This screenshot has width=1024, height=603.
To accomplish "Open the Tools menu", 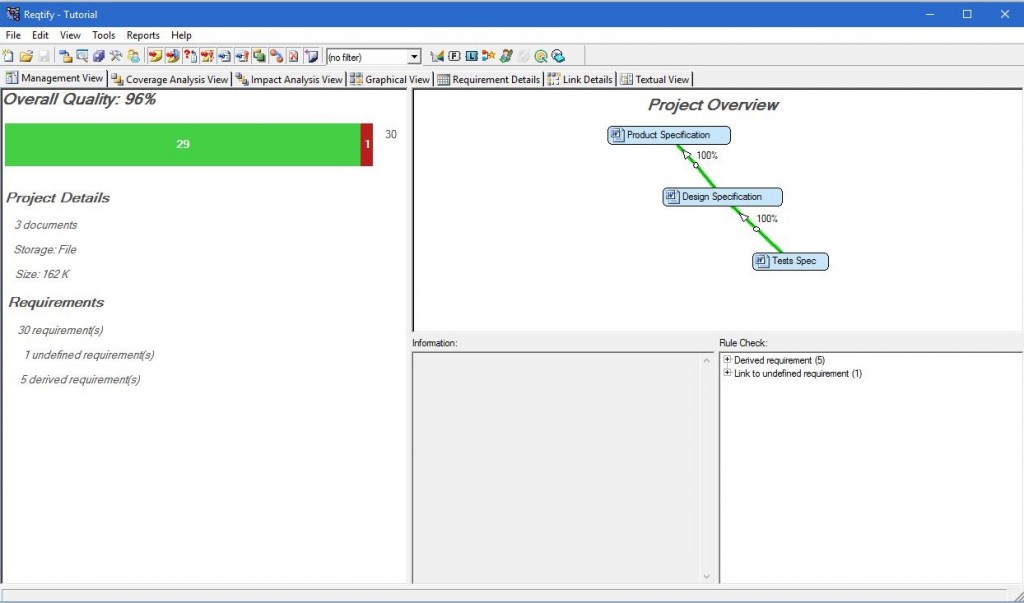I will tap(103, 35).
